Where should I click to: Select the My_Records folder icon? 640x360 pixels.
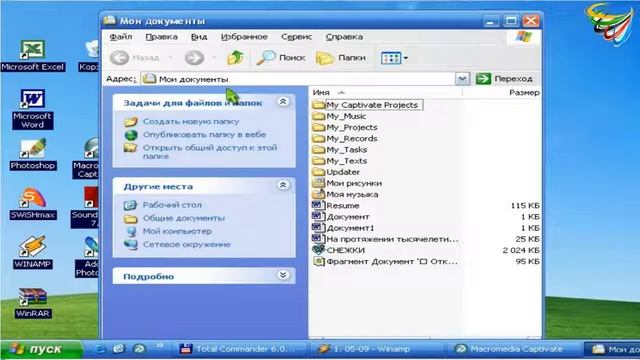point(318,139)
